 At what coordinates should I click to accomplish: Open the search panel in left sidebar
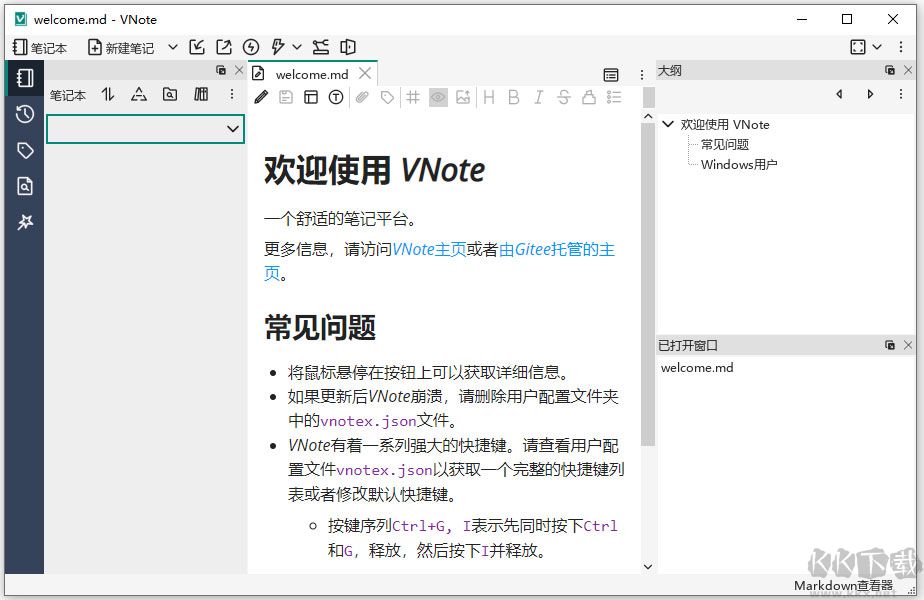click(25, 186)
